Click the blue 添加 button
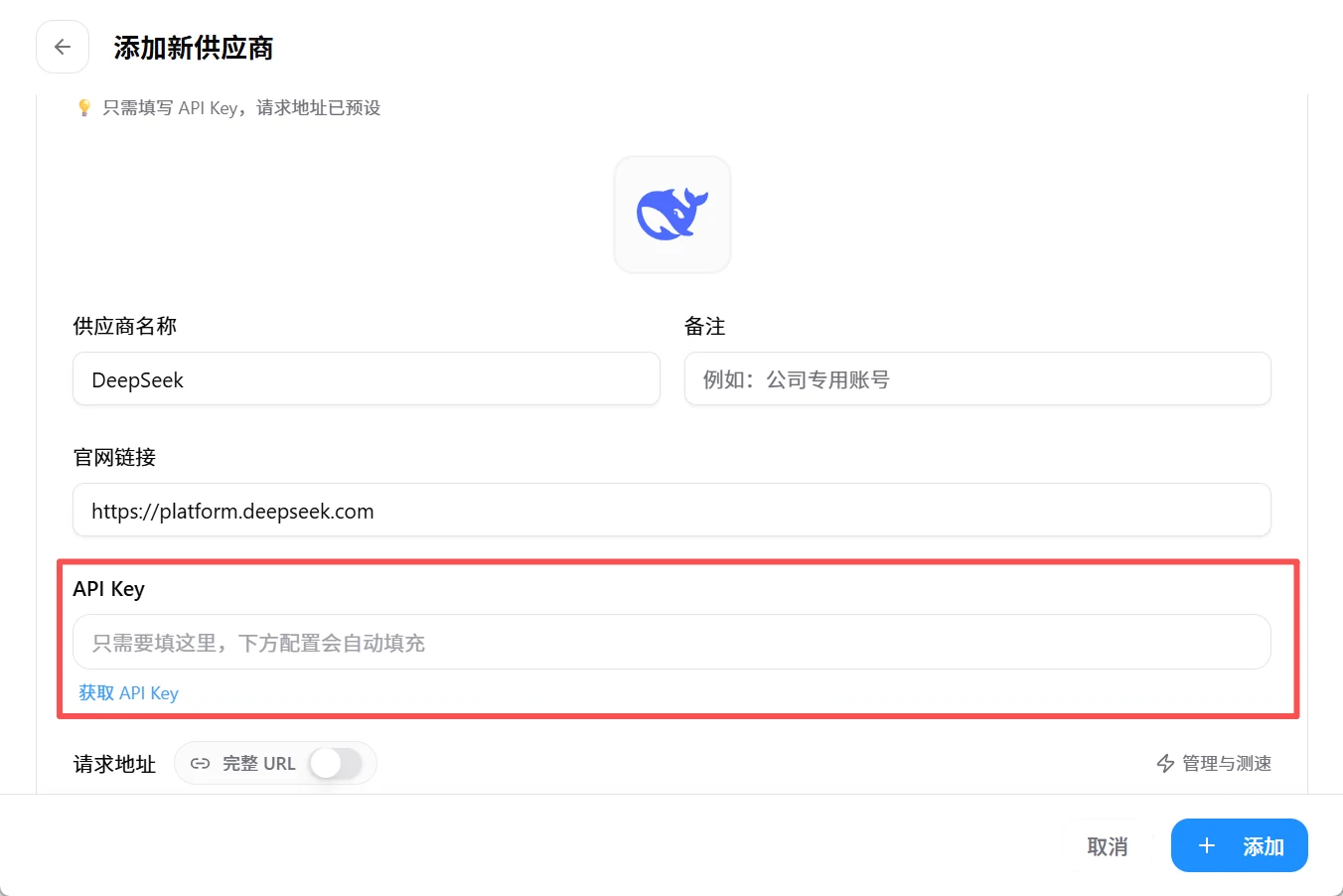Viewport: 1343px width, 896px height. point(1240,845)
